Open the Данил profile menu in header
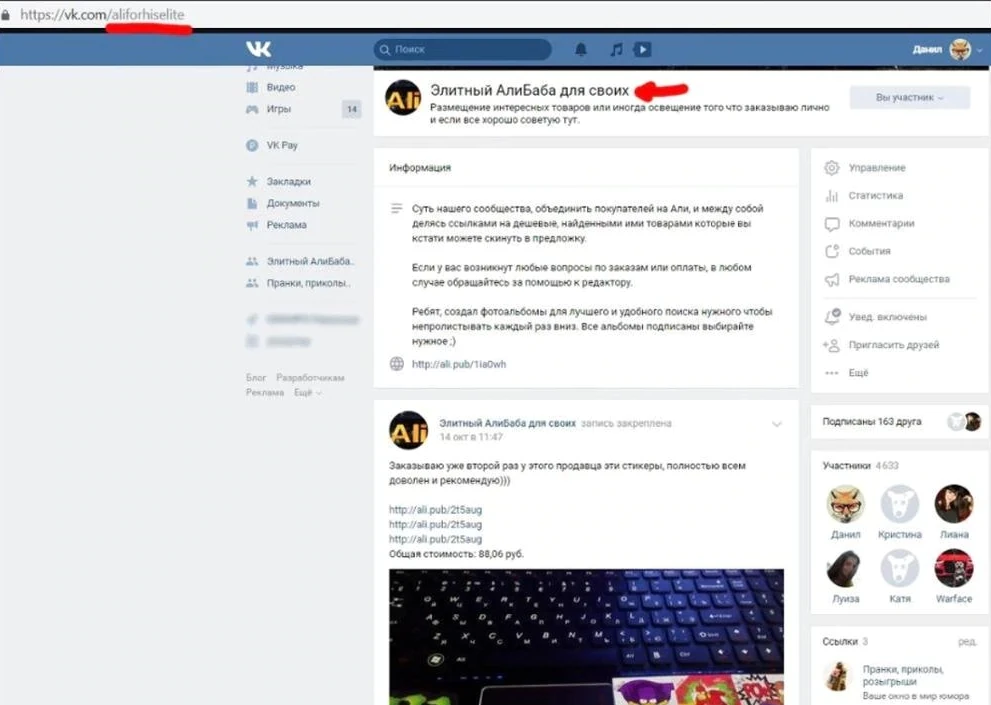 coord(947,49)
